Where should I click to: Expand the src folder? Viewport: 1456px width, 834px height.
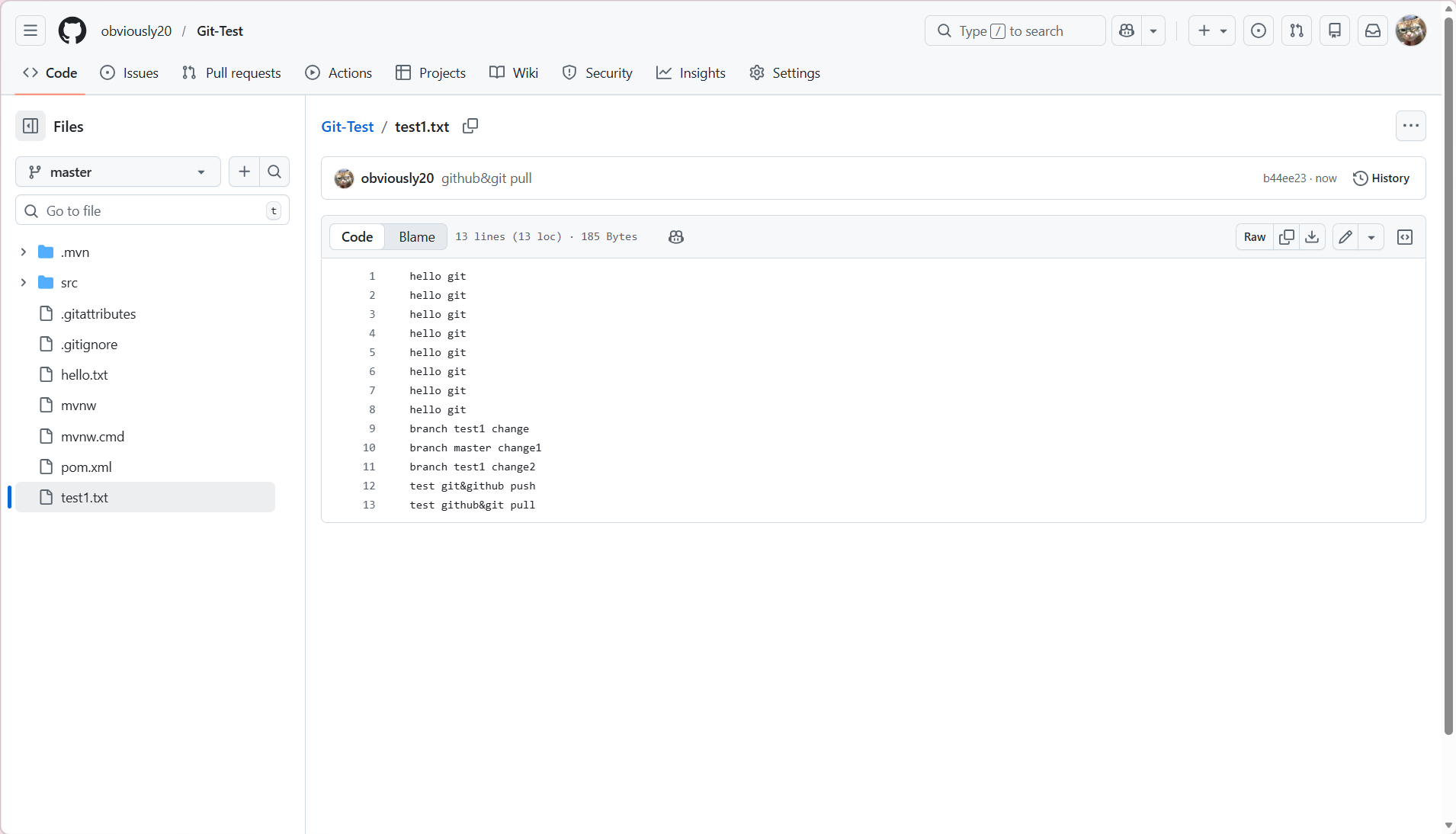click(24, 283)
